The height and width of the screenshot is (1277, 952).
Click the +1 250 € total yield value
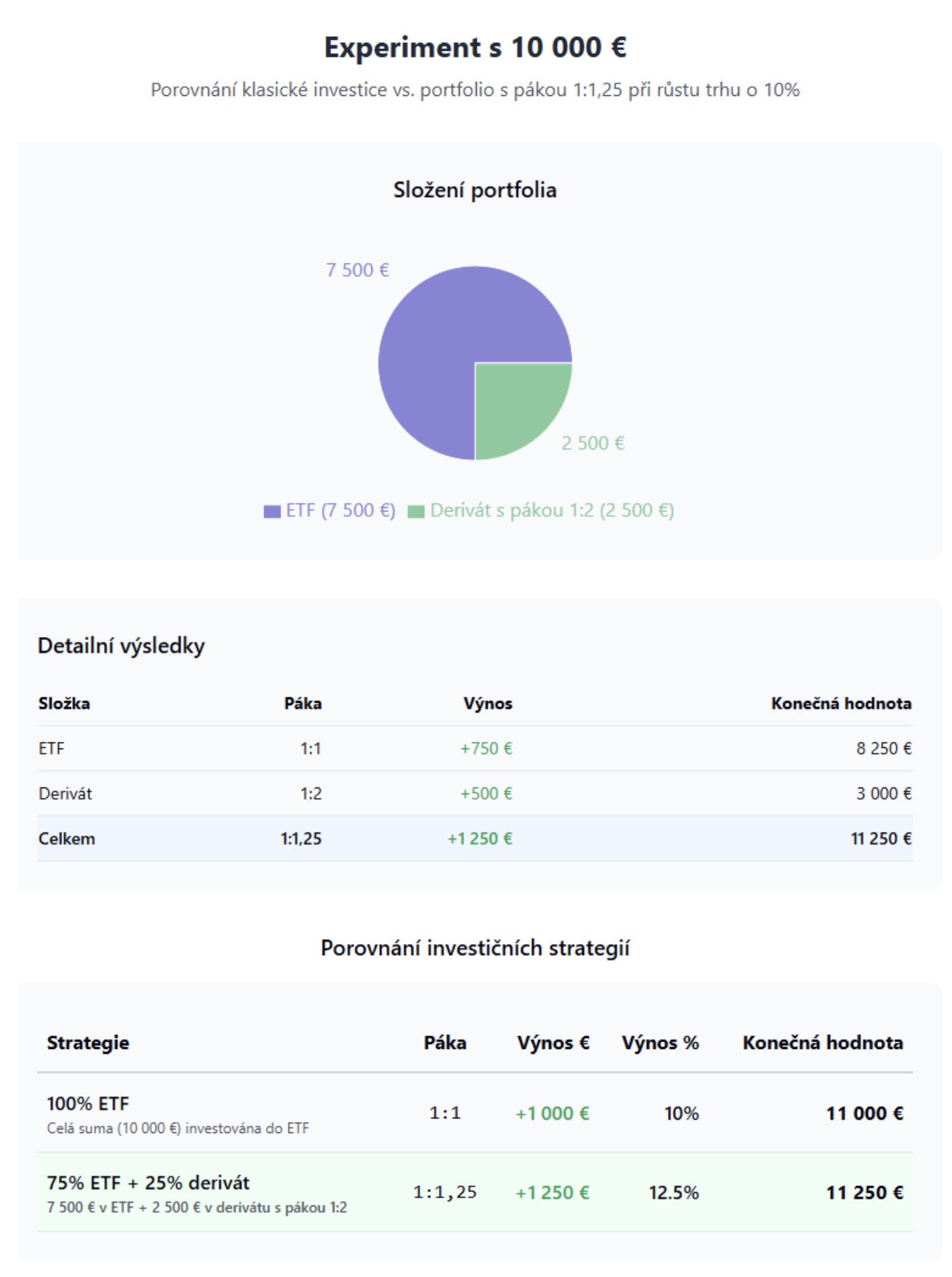(x=480, y=839)
